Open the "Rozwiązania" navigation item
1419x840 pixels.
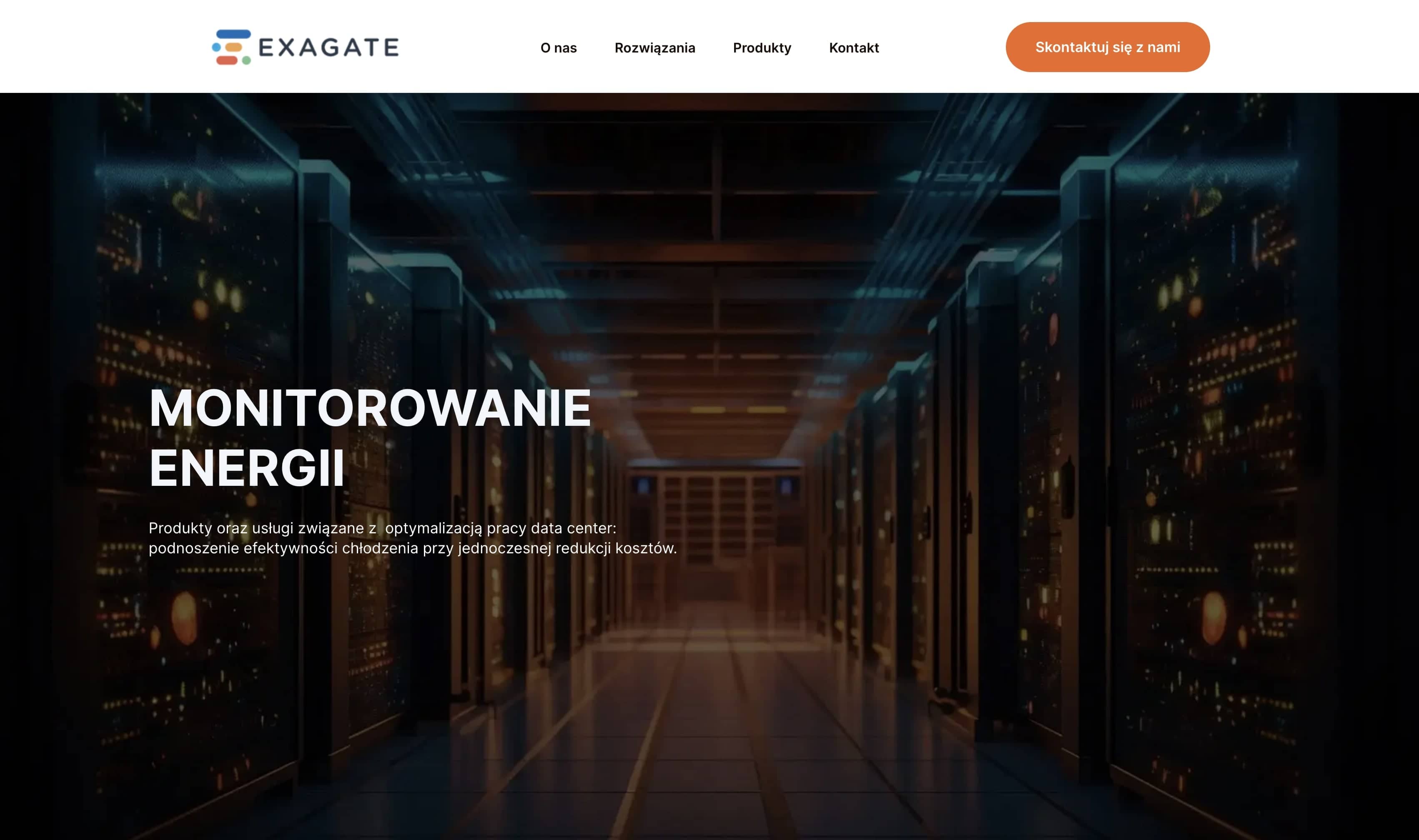coord(655,48)
